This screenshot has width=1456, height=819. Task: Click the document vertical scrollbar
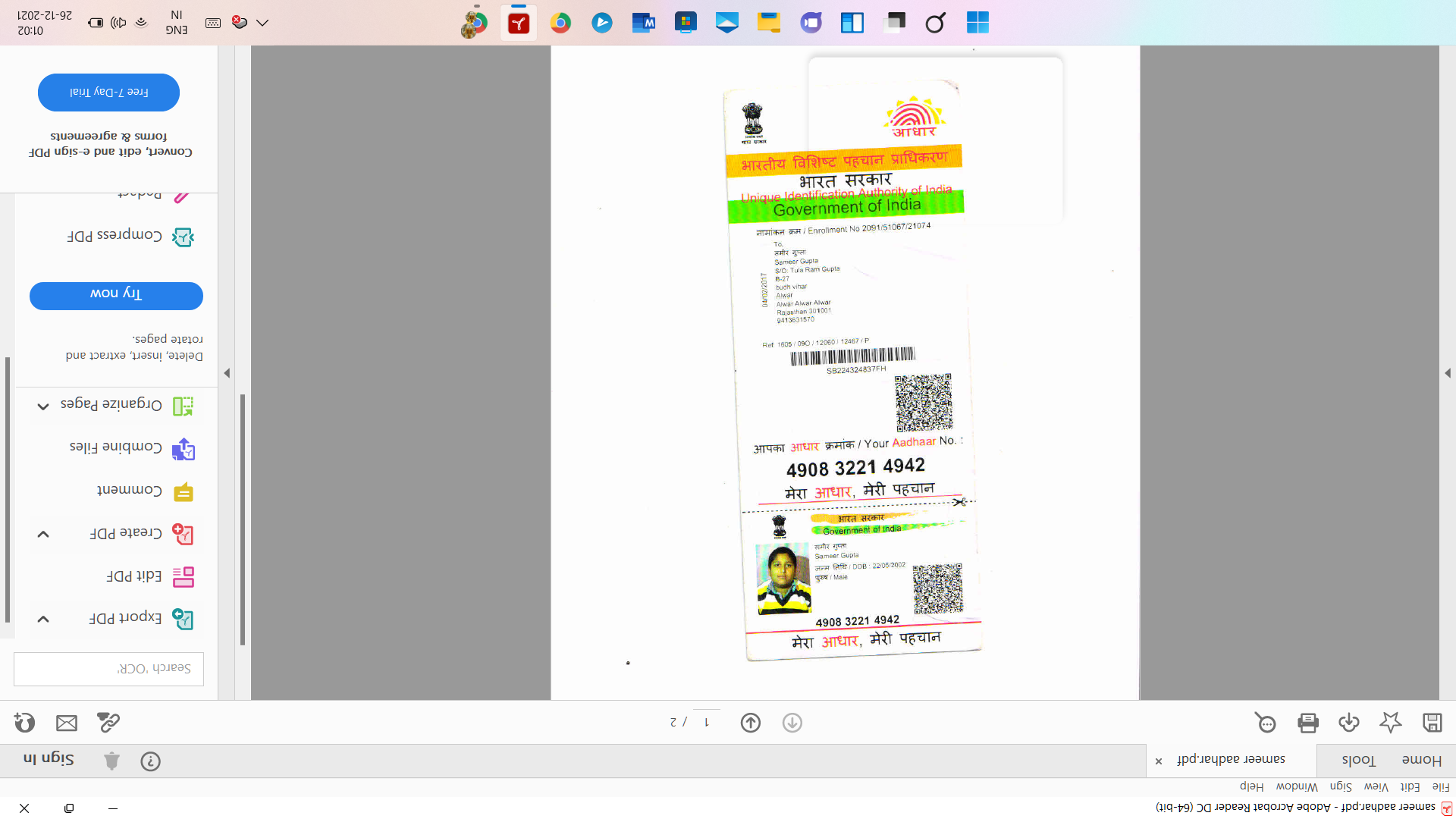tap(243, 519)
